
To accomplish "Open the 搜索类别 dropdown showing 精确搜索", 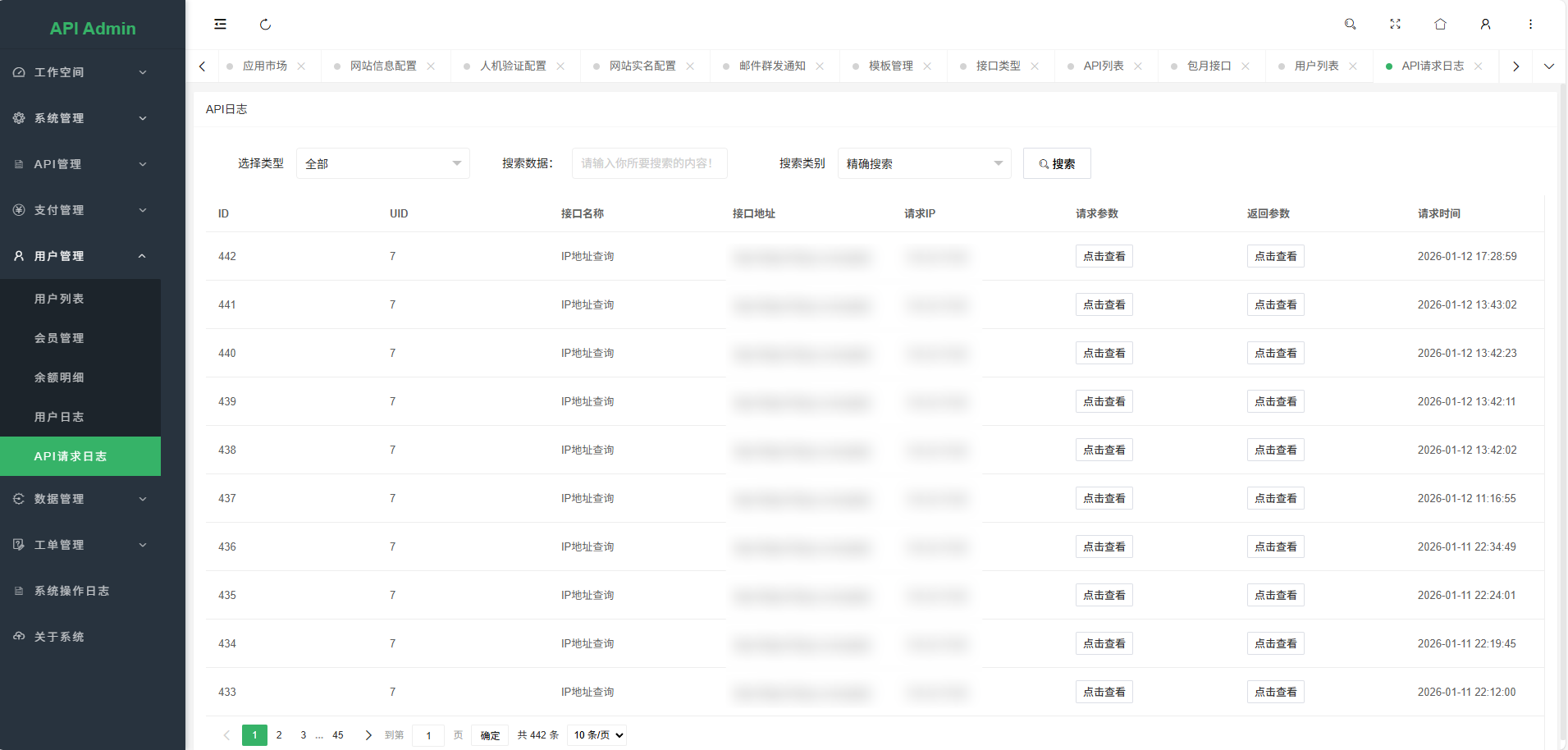I will tap(923, 163).
